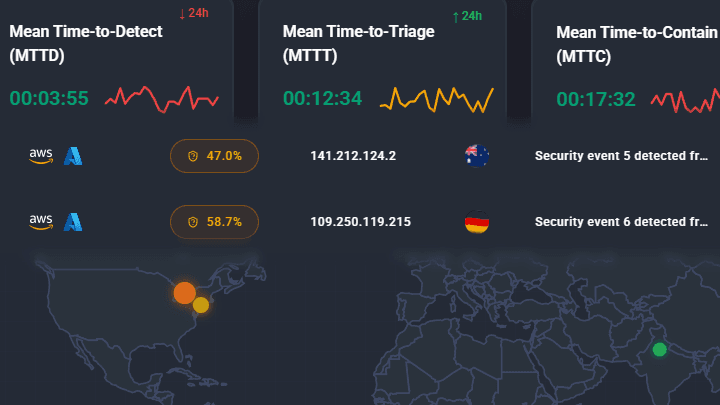Click the AWS logo in the second event row
The image size is (720, 405).
pos(41,222)
